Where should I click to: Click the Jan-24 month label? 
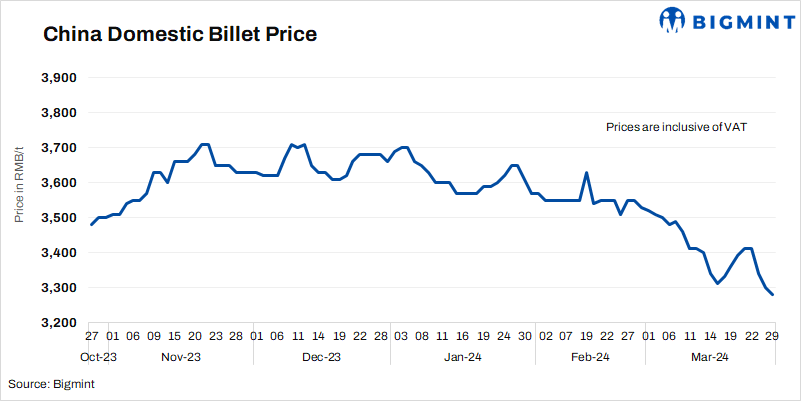(x=463, y=357)
